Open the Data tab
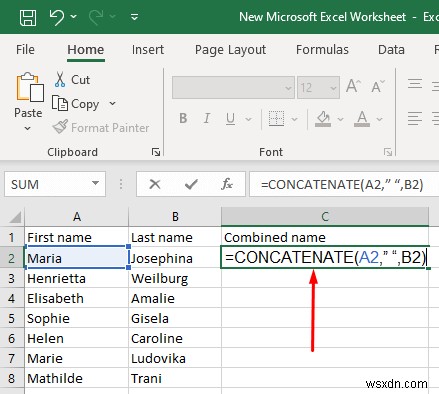This screenshot has width=439, height=394. tap(391, 50)
